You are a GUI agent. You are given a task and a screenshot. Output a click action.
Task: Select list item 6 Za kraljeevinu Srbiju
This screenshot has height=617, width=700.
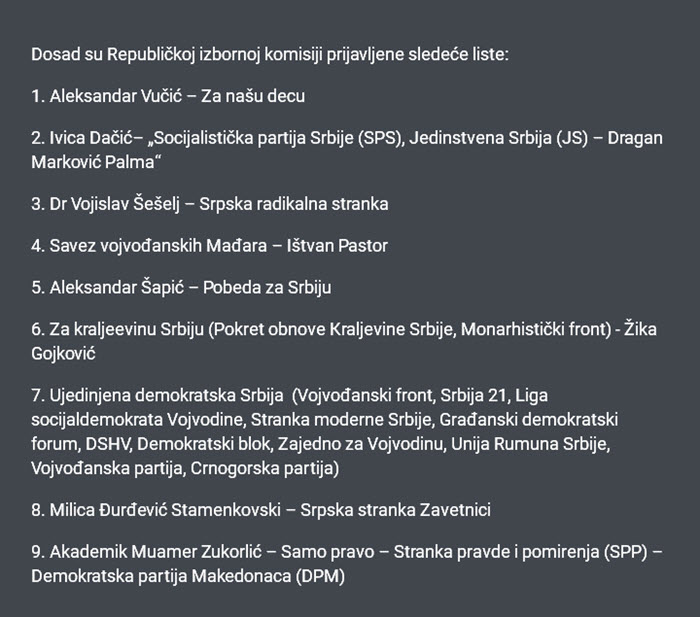[x=344, y=341]
